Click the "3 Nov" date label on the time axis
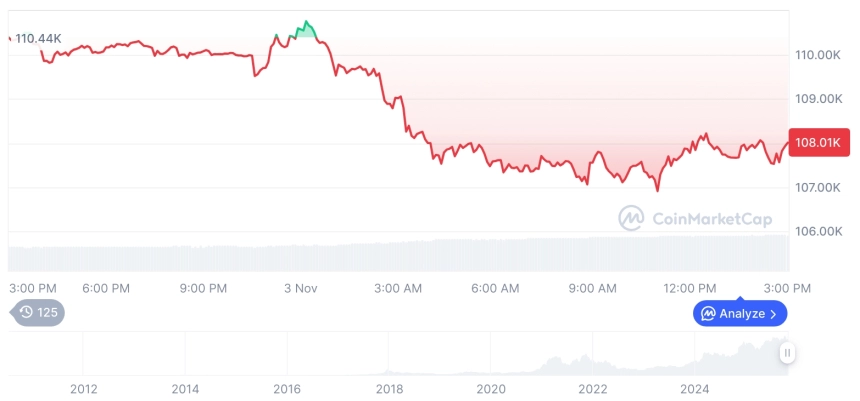This screenshot has height=401, width=860. pos(300,288)
